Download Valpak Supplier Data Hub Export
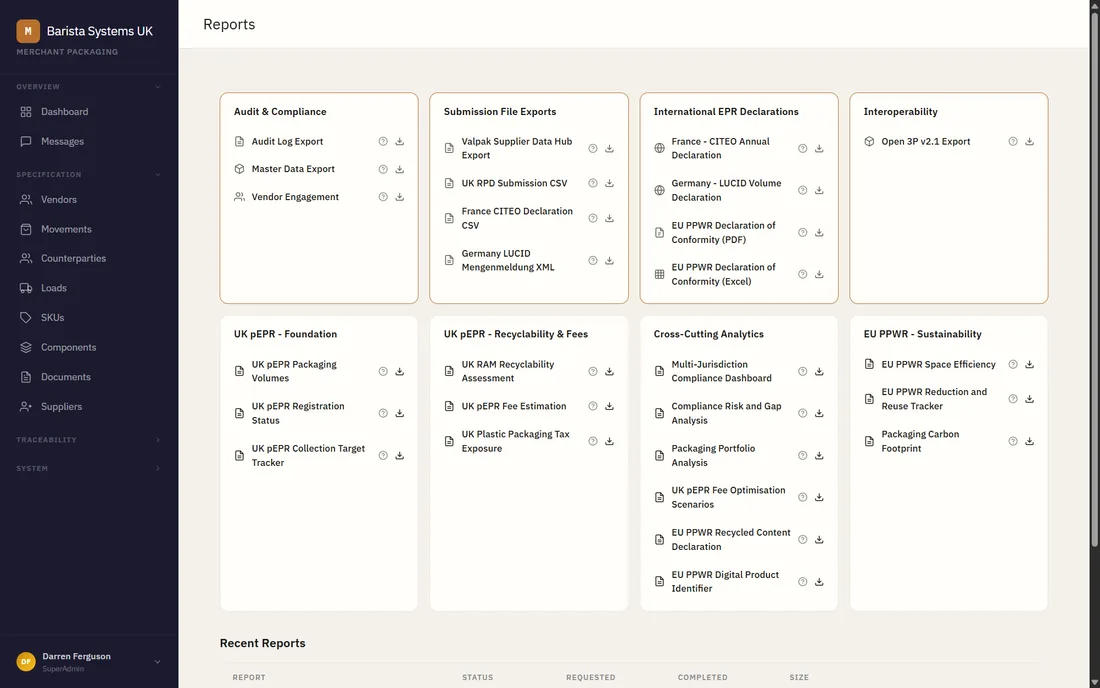Viewport: 1100px width, 688px height. click(609, 148)
